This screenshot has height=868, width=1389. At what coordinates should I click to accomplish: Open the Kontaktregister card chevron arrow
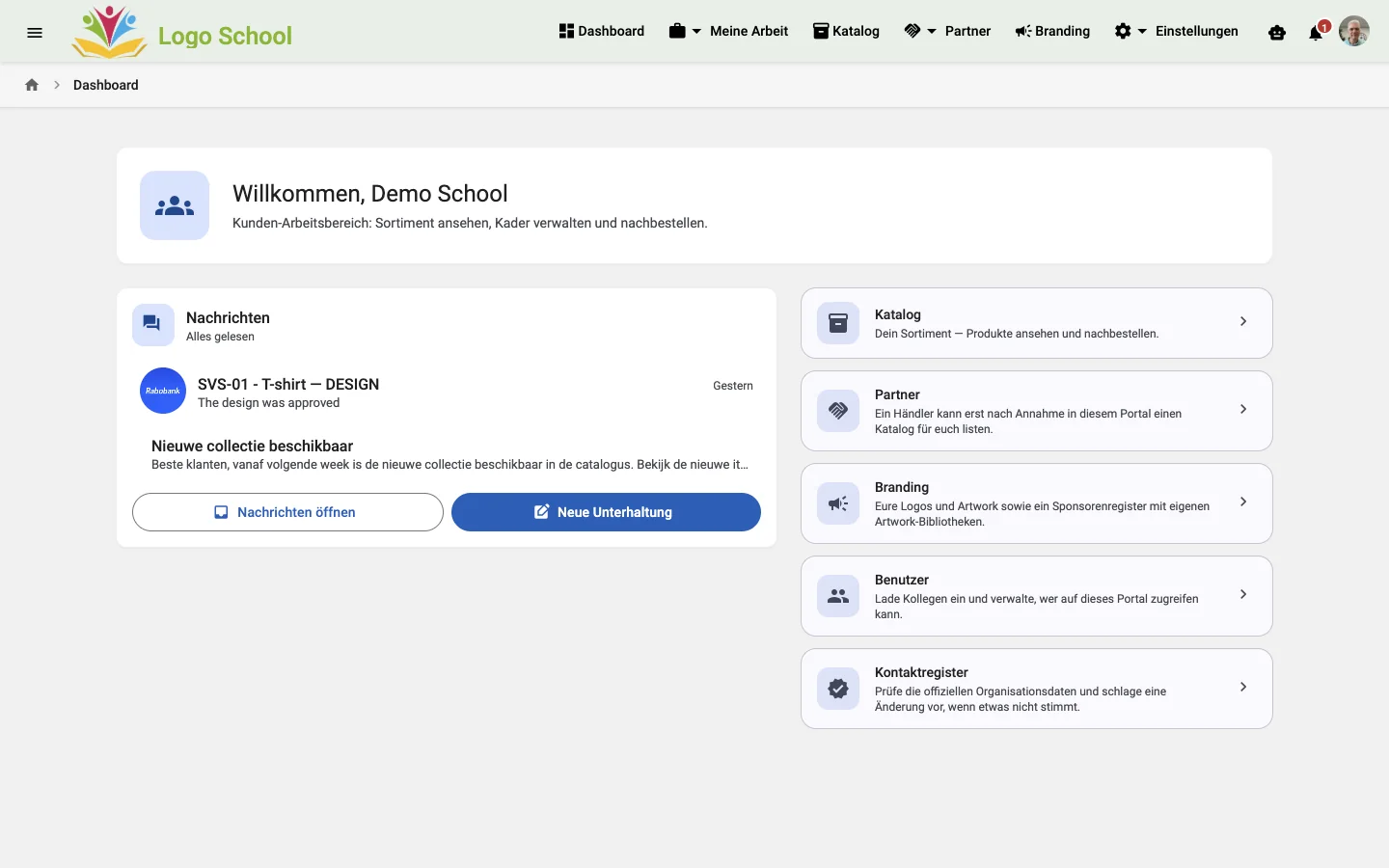point(1243,687)
